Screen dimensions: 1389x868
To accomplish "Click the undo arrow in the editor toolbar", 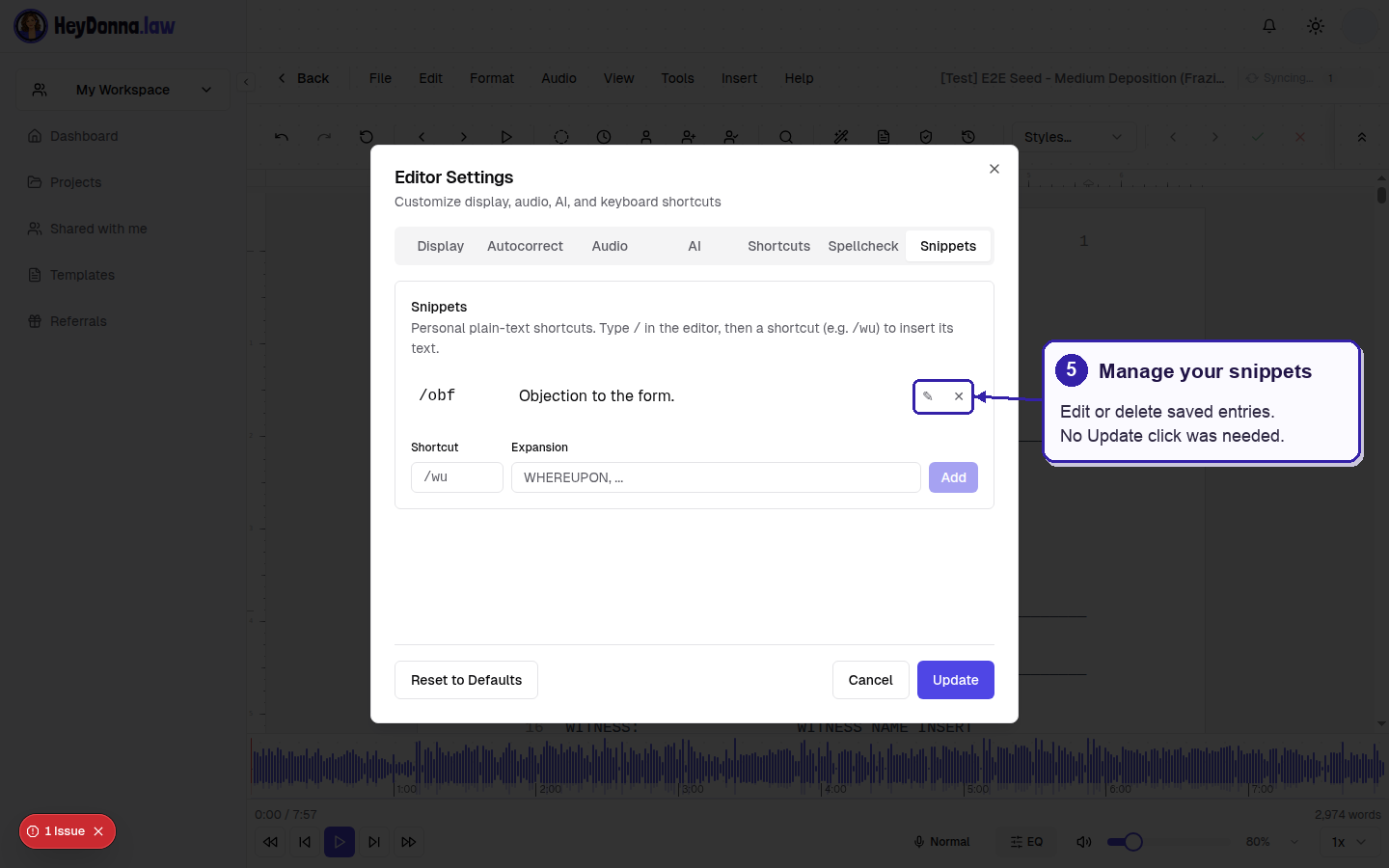I will click(282, 137).
